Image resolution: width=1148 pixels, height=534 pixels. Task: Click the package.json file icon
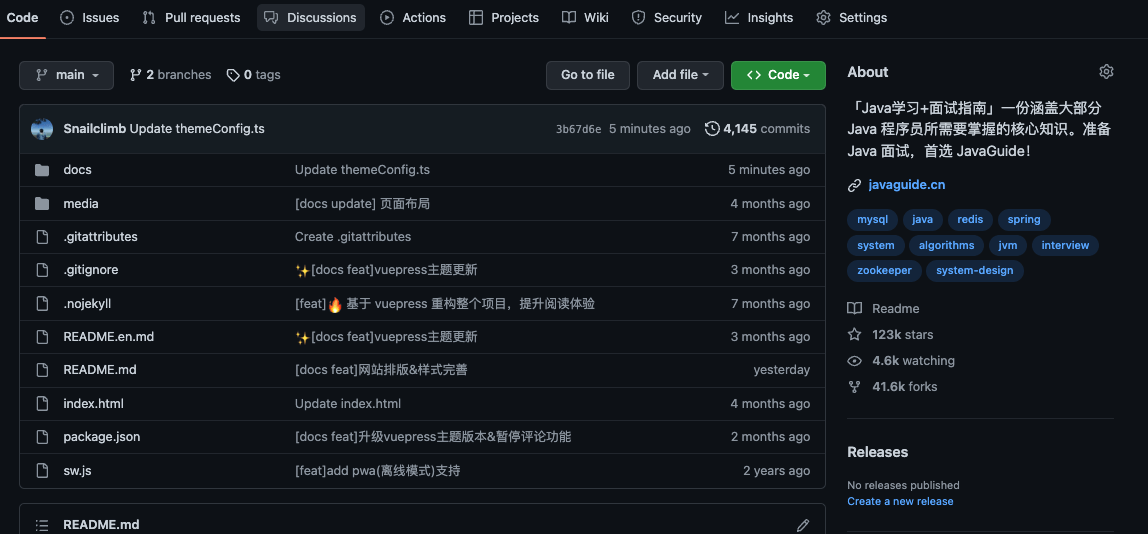tap(42, 437)
